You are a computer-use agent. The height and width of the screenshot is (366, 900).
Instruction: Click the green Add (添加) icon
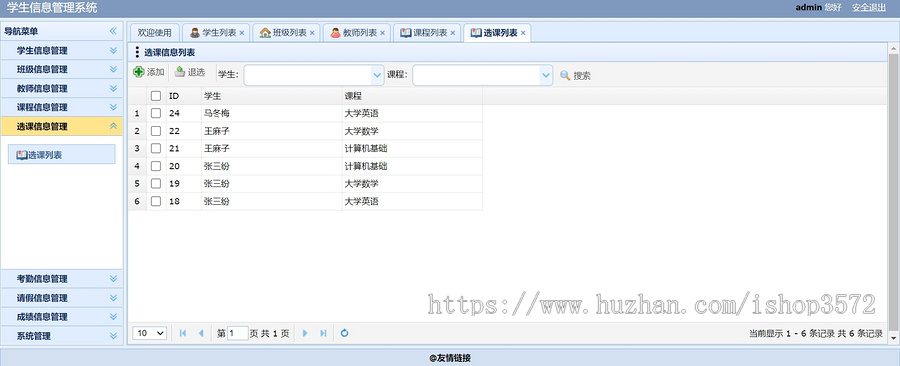(x=138, y=72)
